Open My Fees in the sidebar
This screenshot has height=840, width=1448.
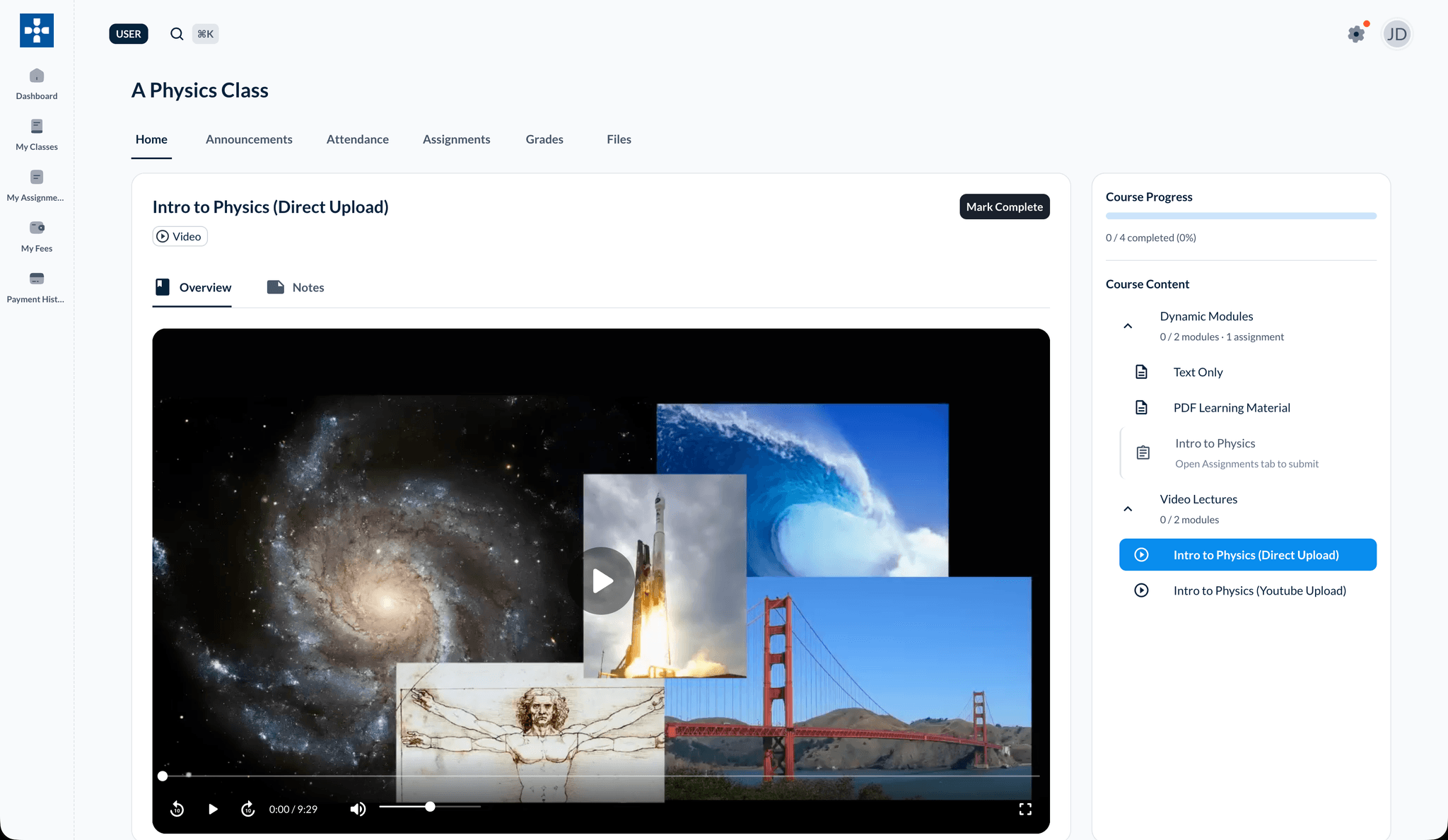pos(37,237)
